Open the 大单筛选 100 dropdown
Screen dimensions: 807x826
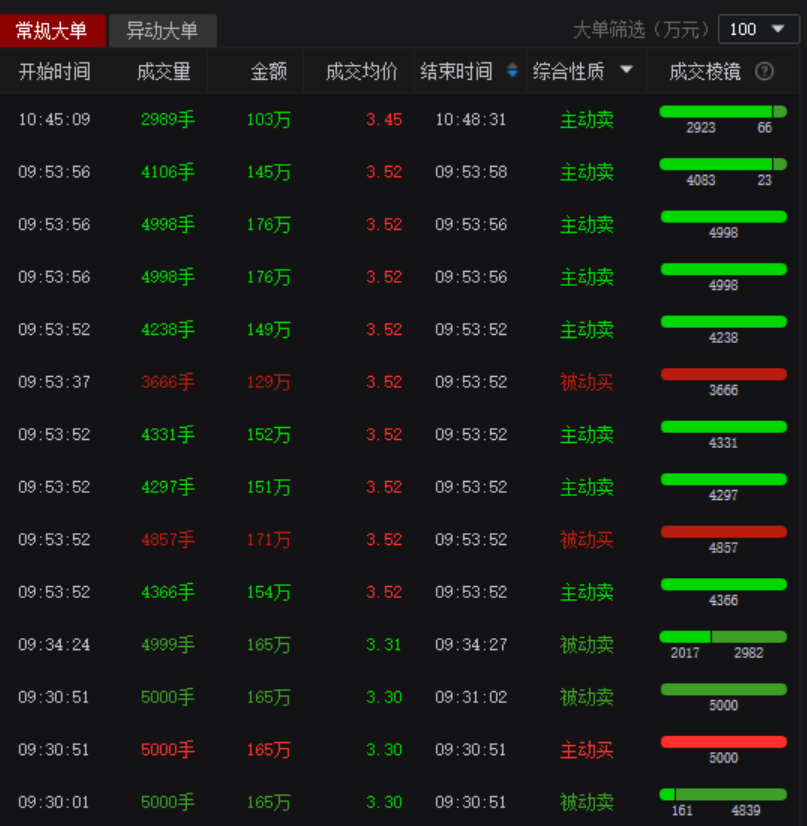(x=759, y=30)
